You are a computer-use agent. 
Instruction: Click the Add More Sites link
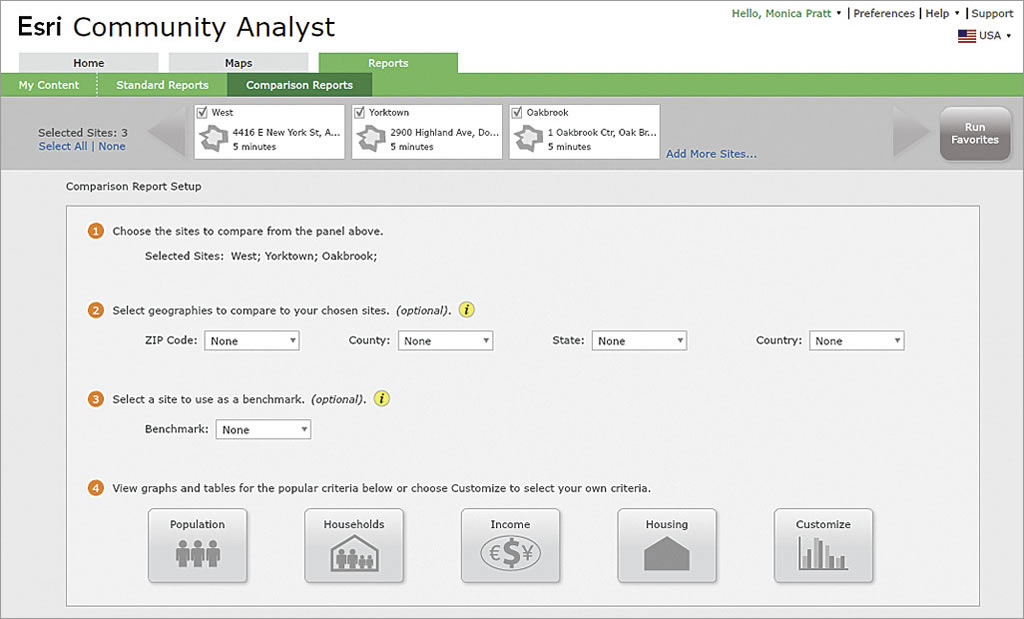coord(711,154)
